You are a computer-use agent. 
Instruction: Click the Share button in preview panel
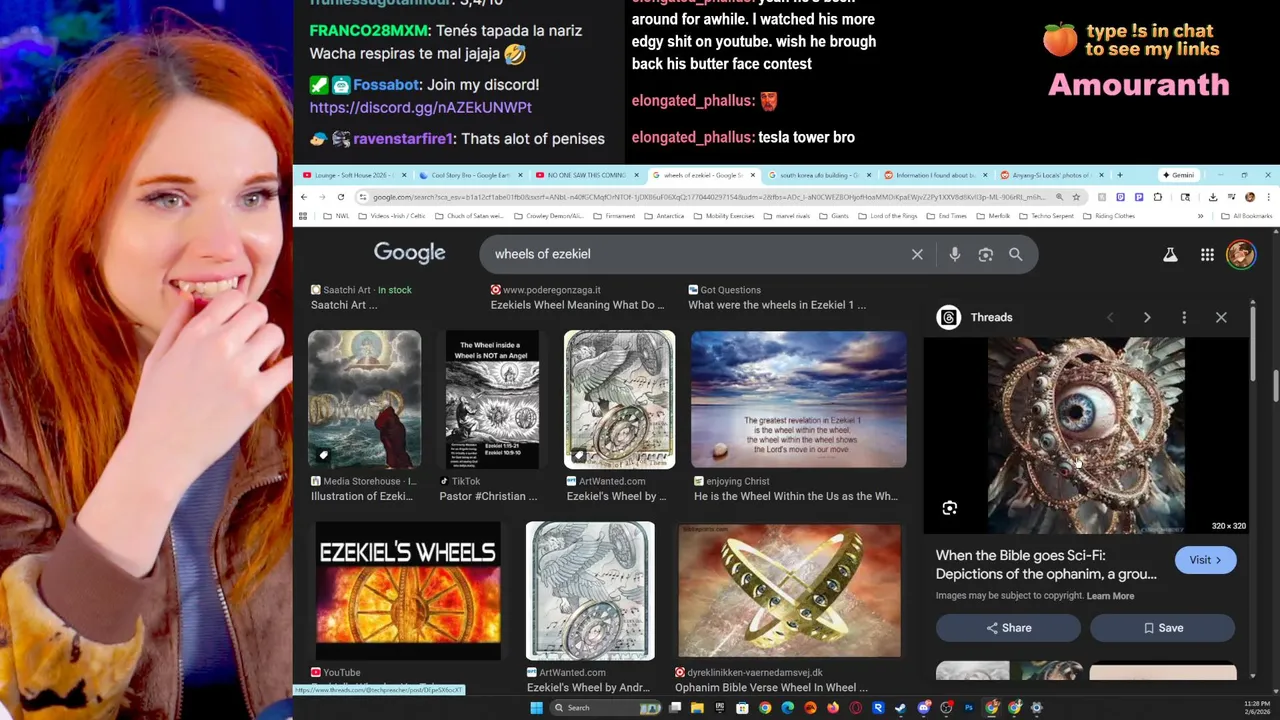1008,628
